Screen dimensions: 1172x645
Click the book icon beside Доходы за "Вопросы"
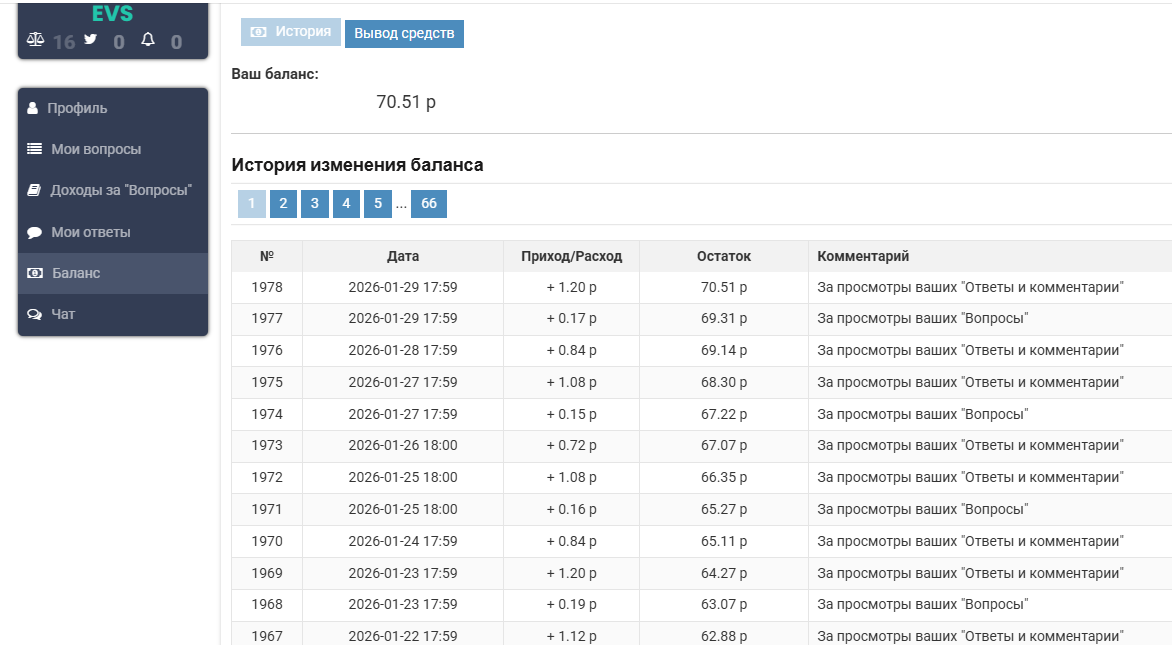(34, 190)
